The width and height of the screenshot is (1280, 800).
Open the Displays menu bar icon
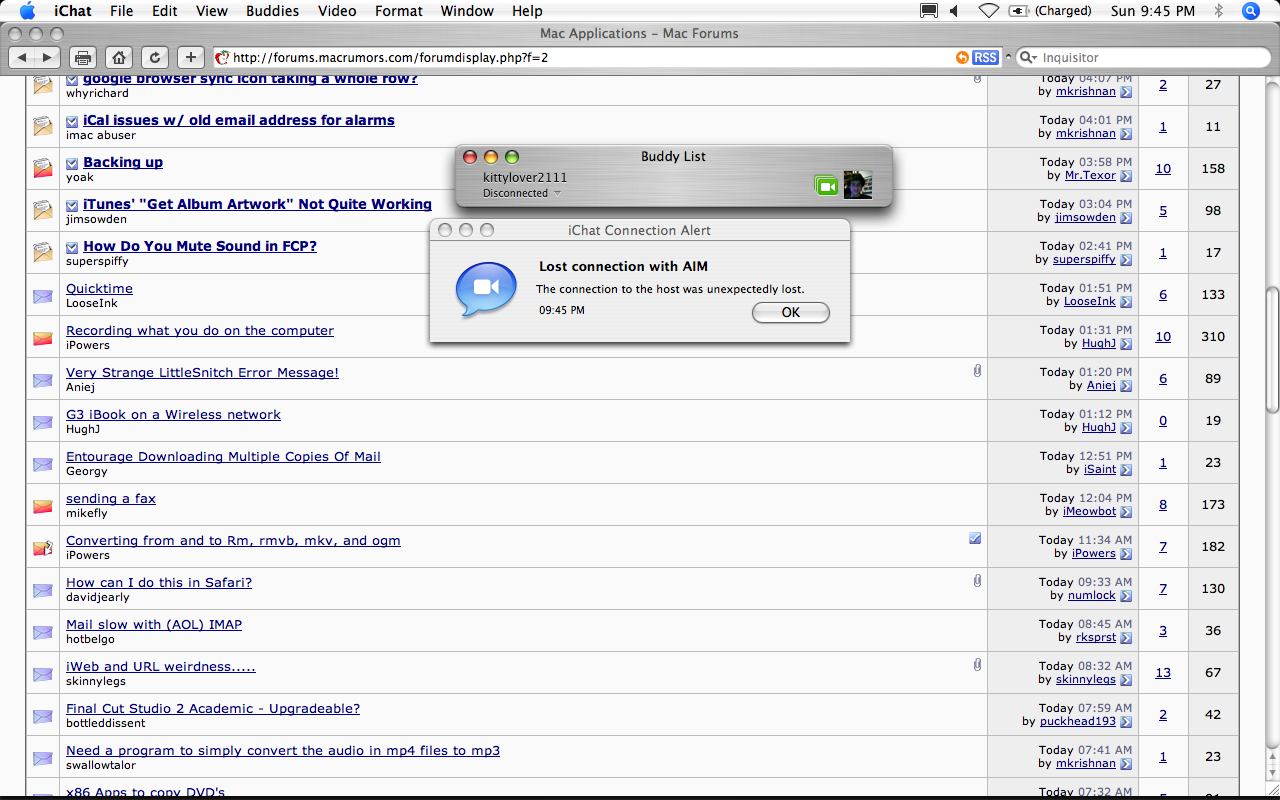pyautogui.click(x=929, y=11)
